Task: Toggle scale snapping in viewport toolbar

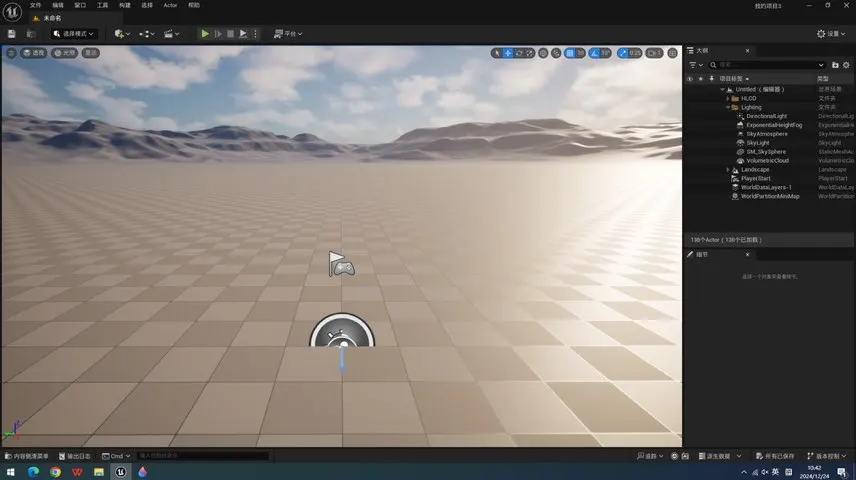Action: (x=623, y=53)
